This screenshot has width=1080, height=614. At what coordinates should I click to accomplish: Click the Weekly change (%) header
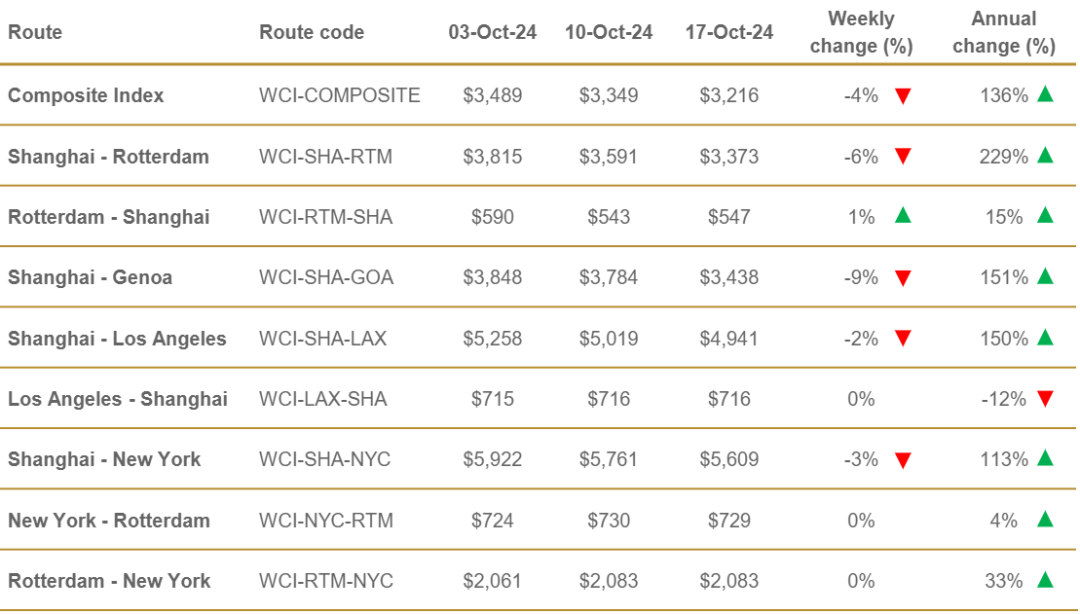pos(861,32)
